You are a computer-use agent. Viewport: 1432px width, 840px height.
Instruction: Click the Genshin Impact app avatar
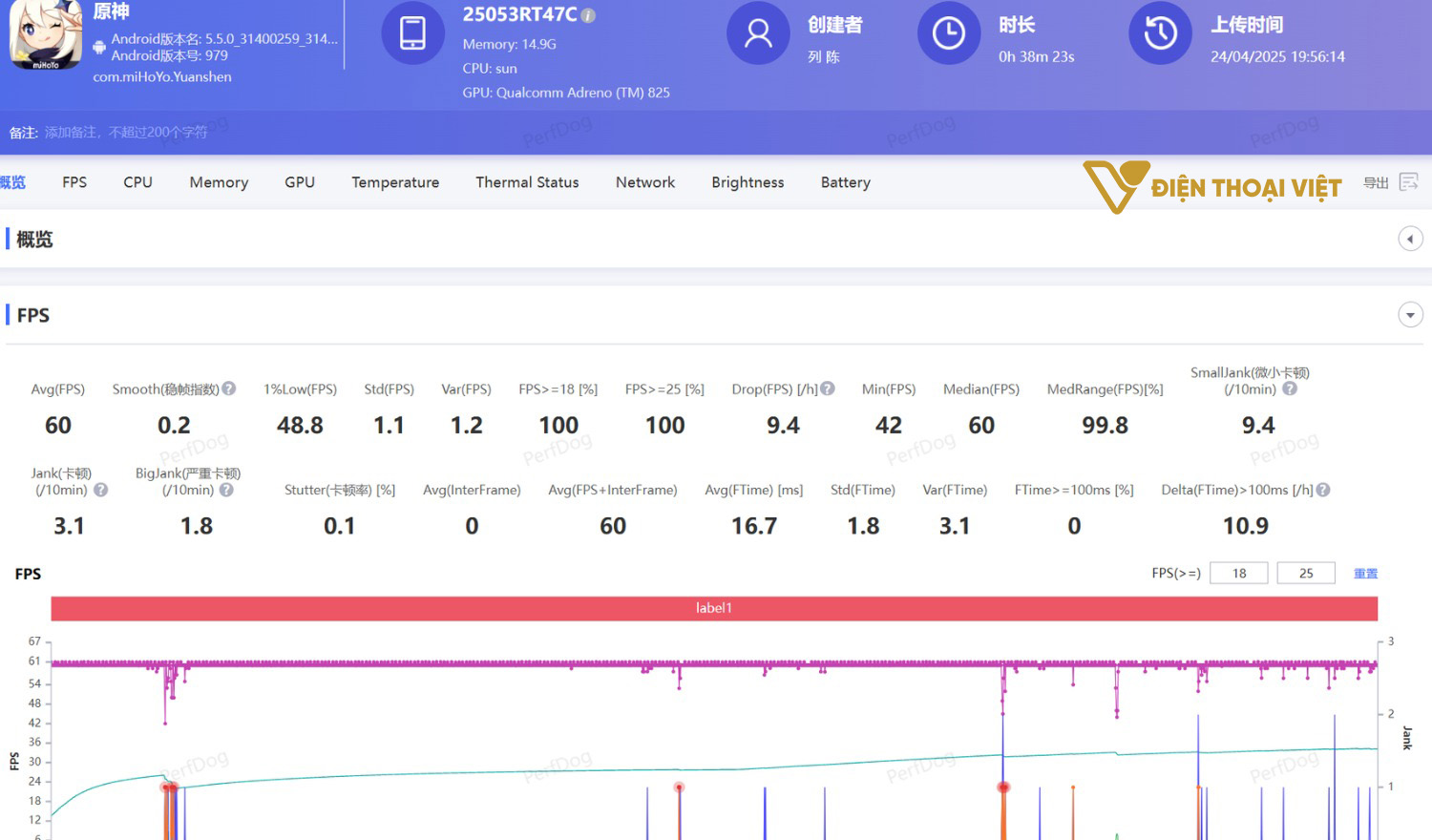point(45,35)
